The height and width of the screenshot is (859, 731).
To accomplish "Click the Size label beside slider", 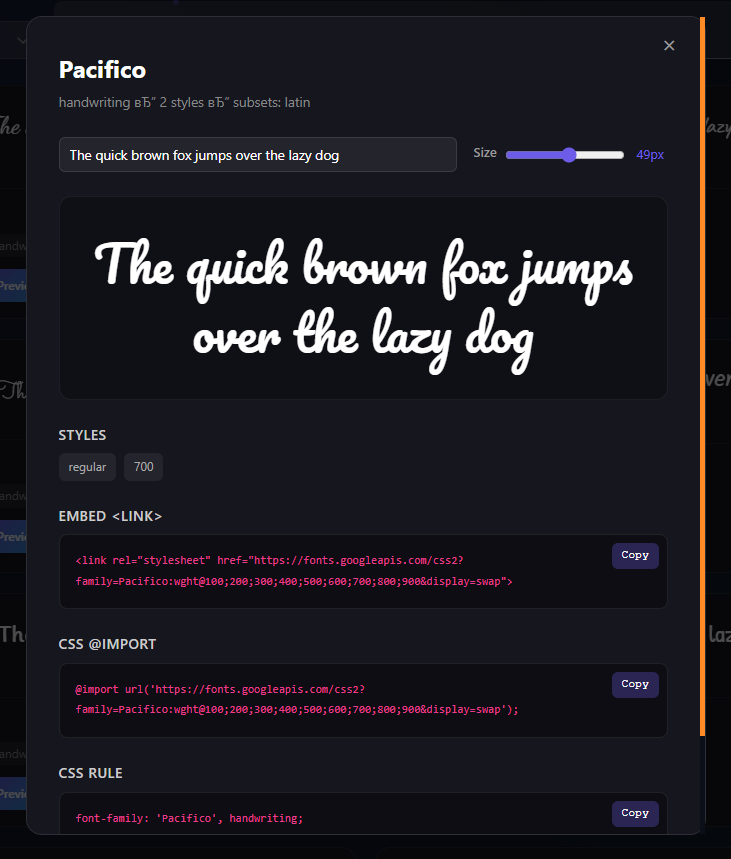I will [x=485, y=153].
